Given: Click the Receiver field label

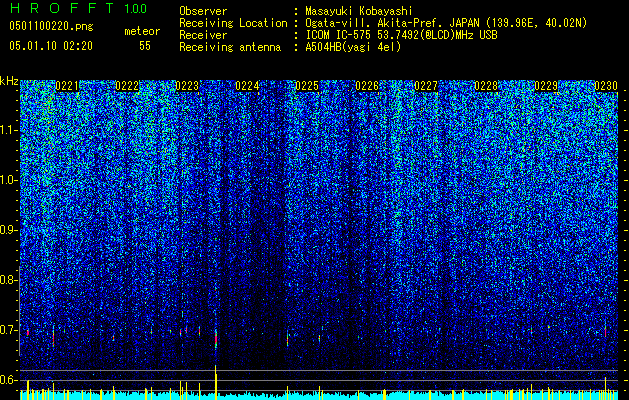Looking at the screenshot, I should pos(203,35).
